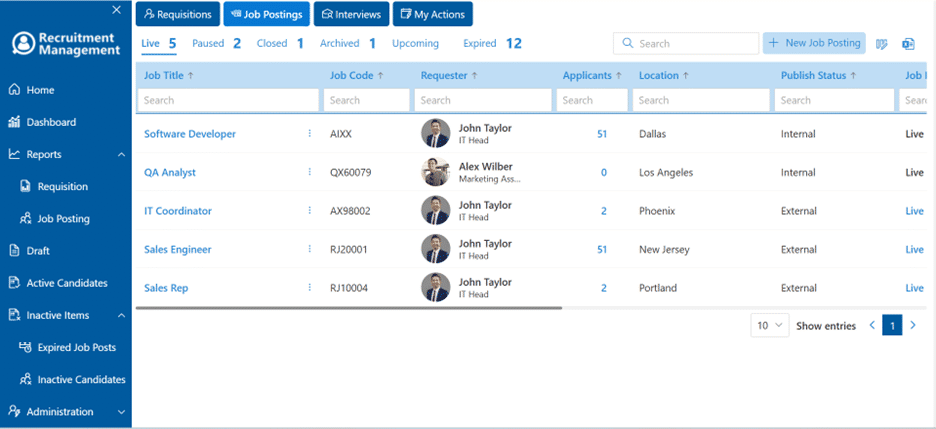
Task: Click New Job Posting button
Action: click(814, 43)
